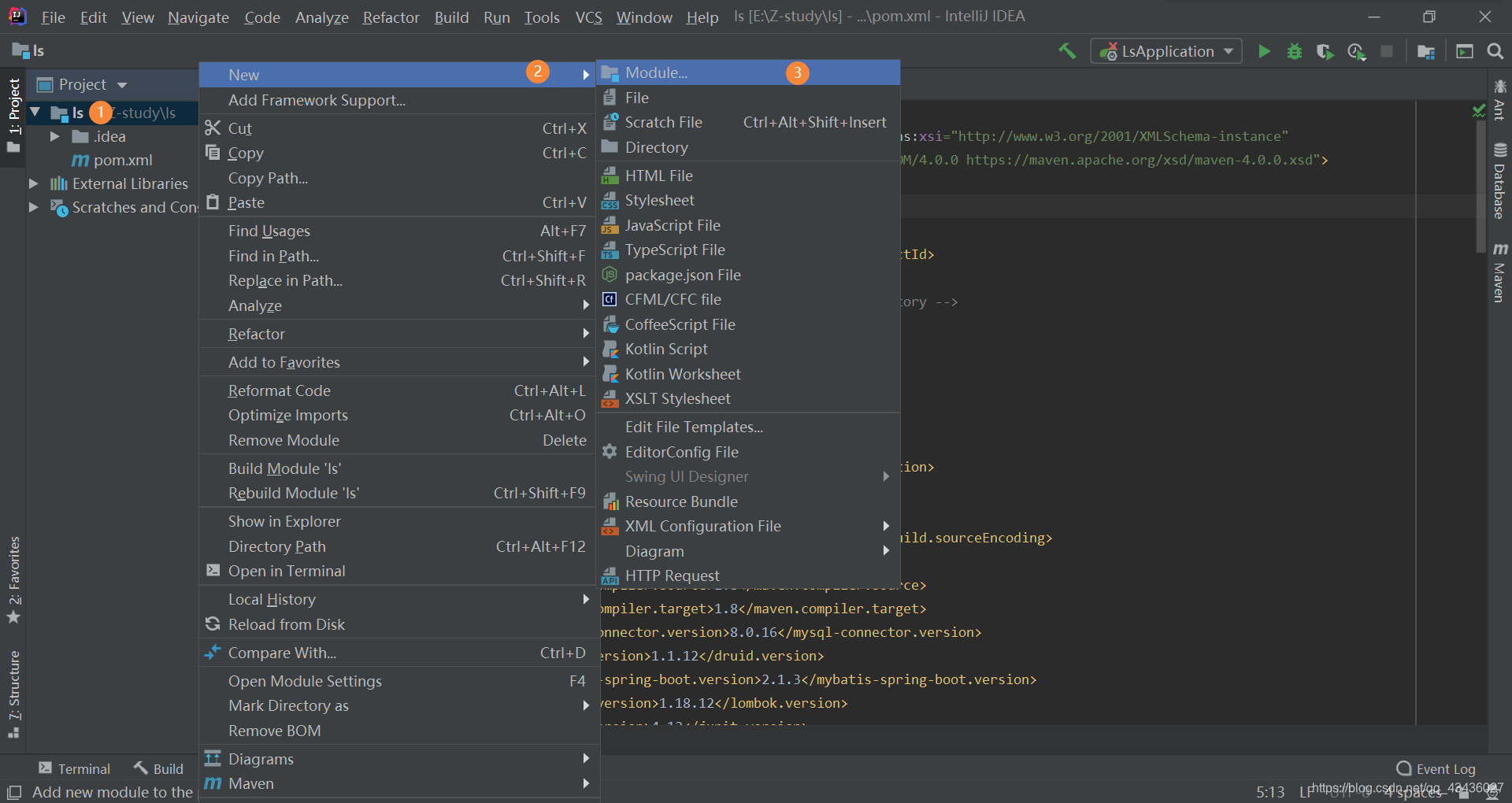Image resolution: width=1512 pixels, height=803 pixels.
Task: Open the Build tool window button
Action: (159, 768)
